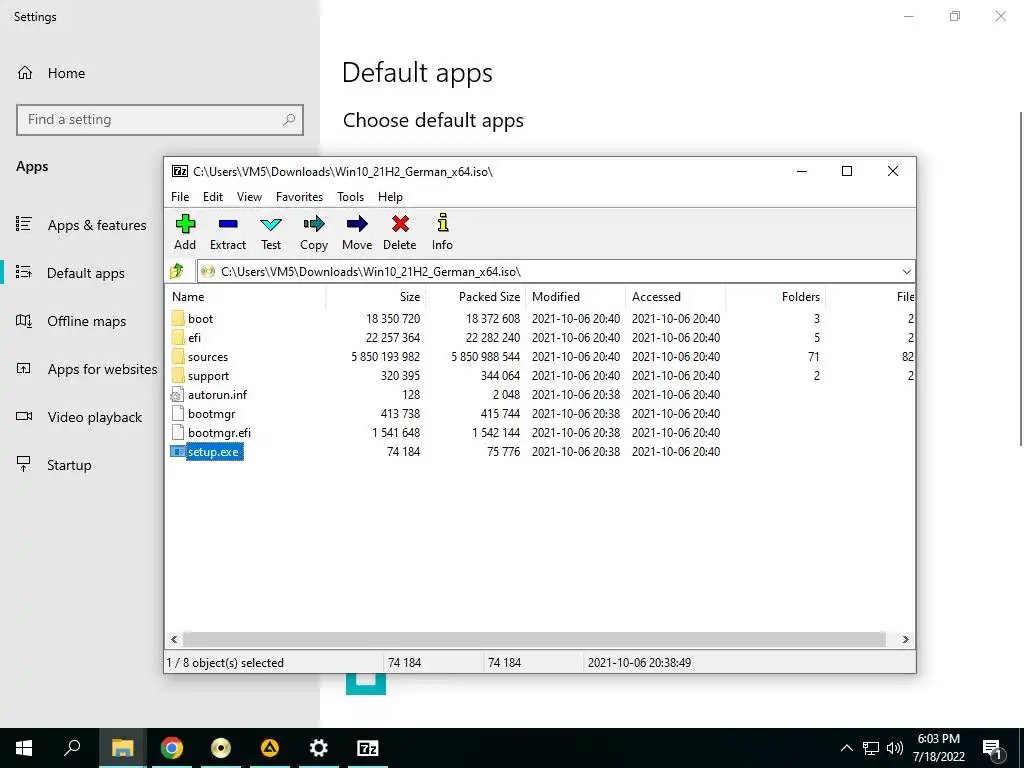Click the taskbar search magnifier

coord(72,748)
